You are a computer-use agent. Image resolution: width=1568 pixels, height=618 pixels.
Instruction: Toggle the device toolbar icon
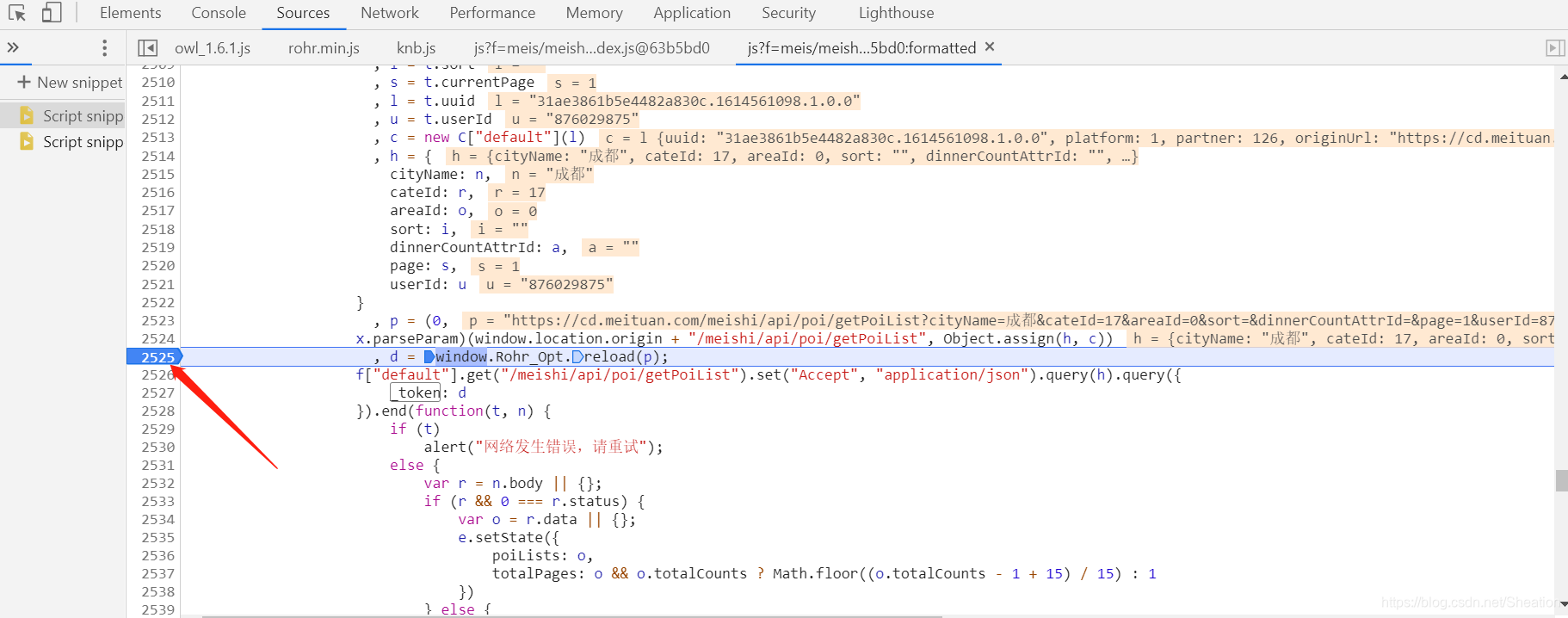(52, 13)
